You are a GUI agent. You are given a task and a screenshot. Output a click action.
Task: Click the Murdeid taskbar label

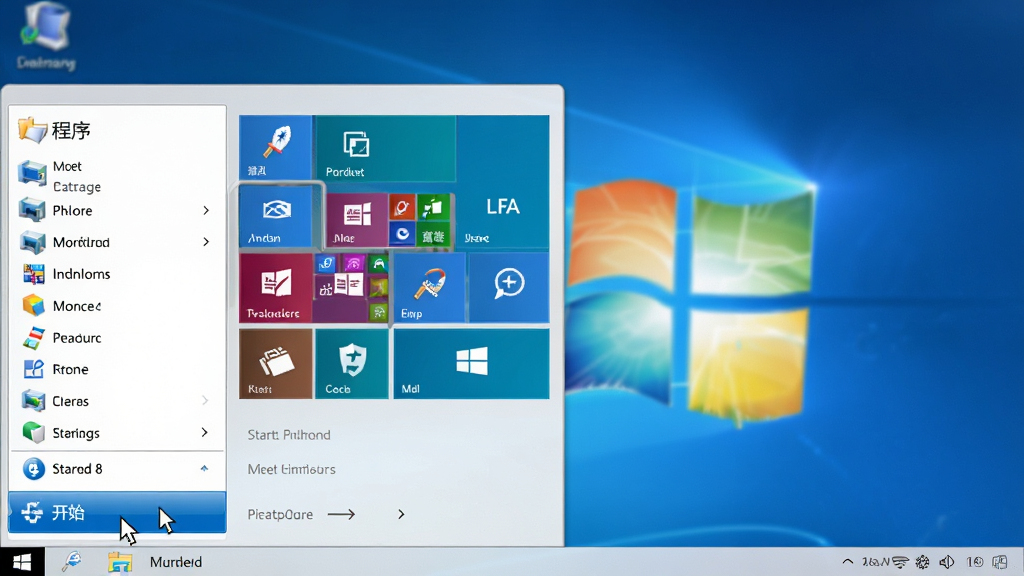point(176,562)
